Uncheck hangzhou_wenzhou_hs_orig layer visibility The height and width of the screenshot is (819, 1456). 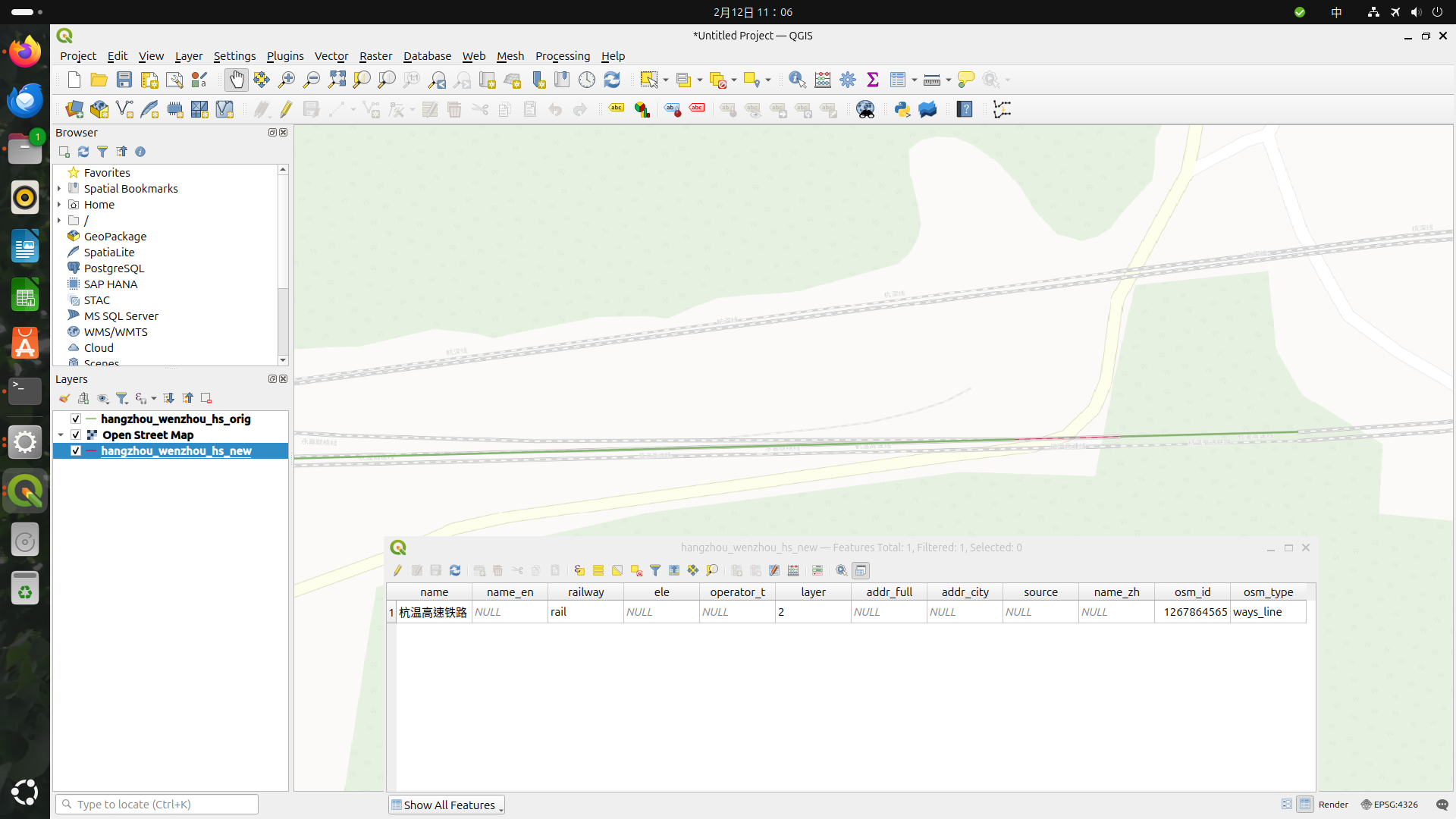coord(76,419)
